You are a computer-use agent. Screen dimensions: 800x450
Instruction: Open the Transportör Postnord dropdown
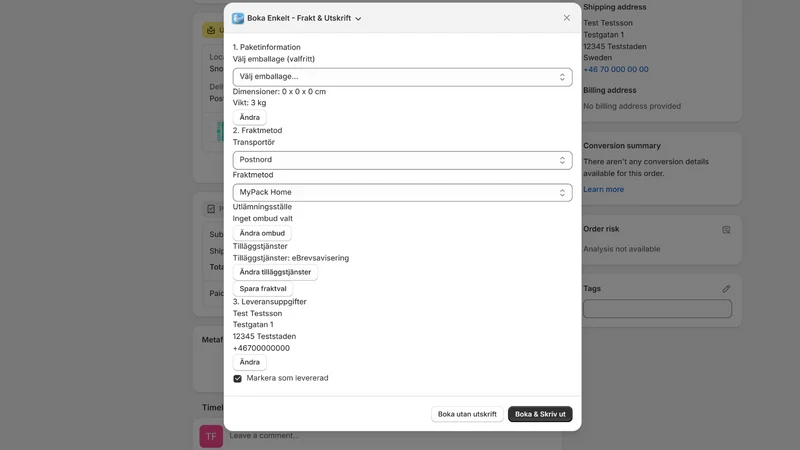click(402, 160)
